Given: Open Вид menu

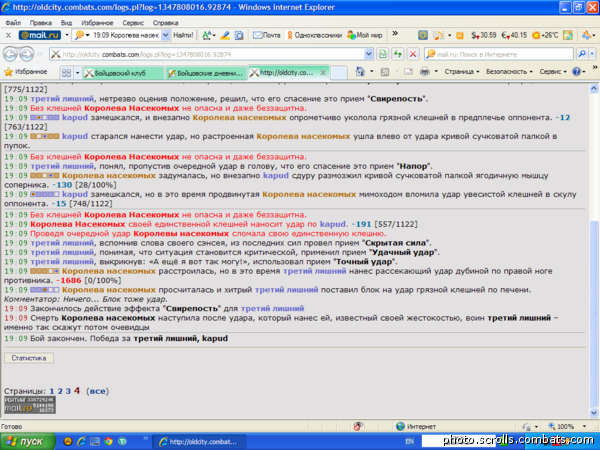Looking at the screenshot, I should (x=66, y=23).
